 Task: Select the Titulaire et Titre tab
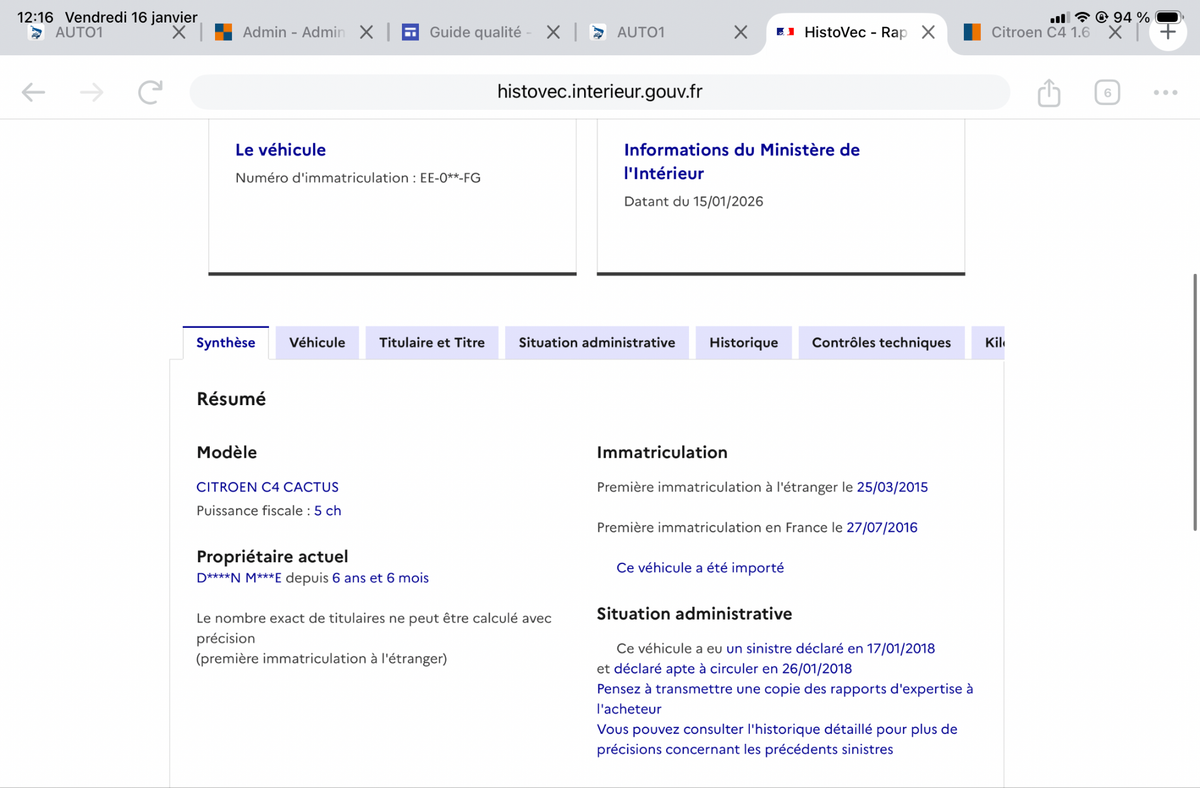pos(431,342)
